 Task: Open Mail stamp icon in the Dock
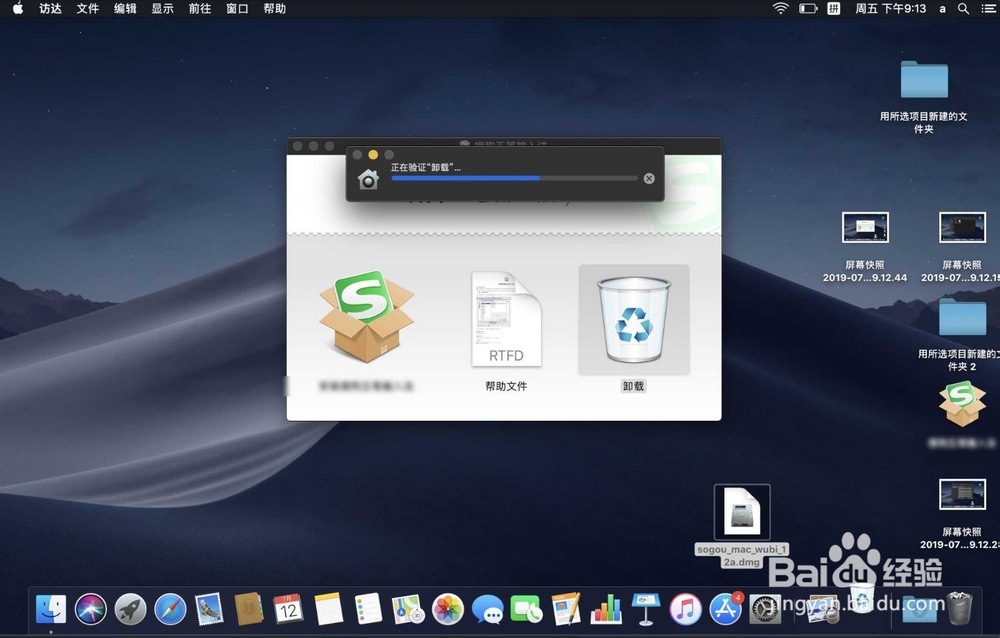click(209, 609)
